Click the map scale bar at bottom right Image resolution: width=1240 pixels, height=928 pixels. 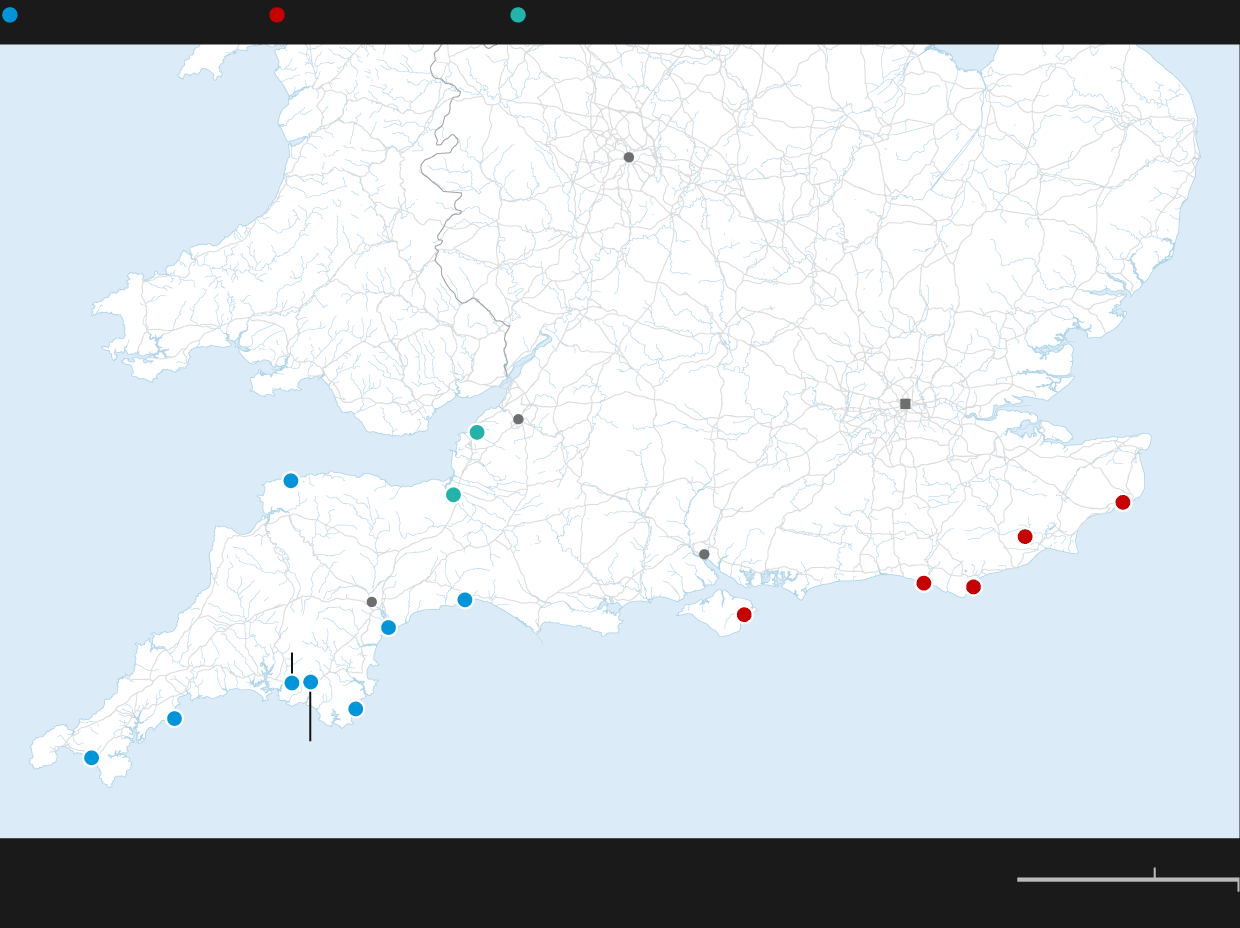[1127, 879]
